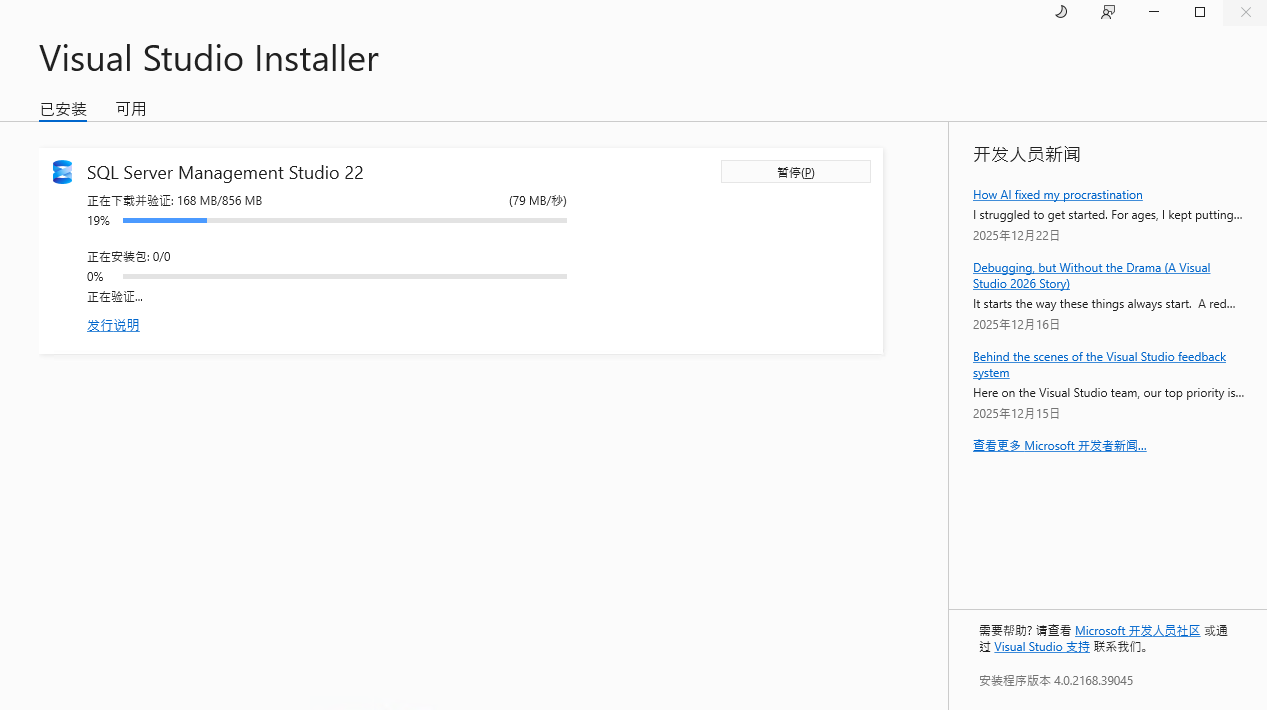
Task: Open Behind the scenes of feedback system article
Action: (x=1099, y=365)
